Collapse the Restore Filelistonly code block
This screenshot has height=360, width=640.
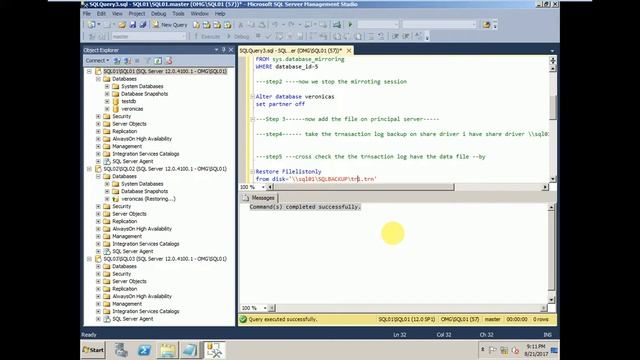[x=252, y=172]
